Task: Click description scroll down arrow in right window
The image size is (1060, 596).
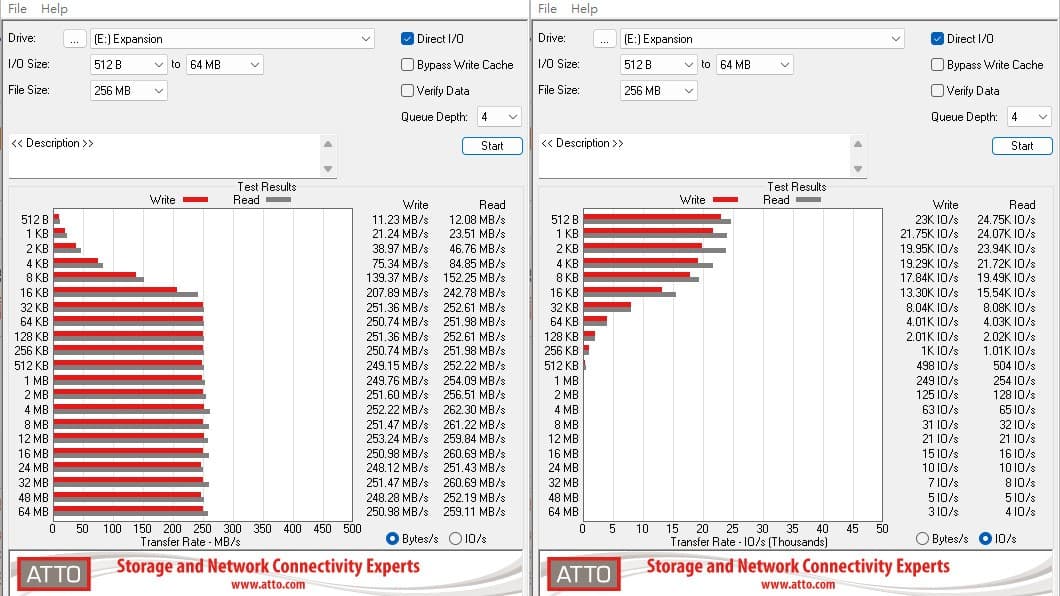Action: (858, 169)
